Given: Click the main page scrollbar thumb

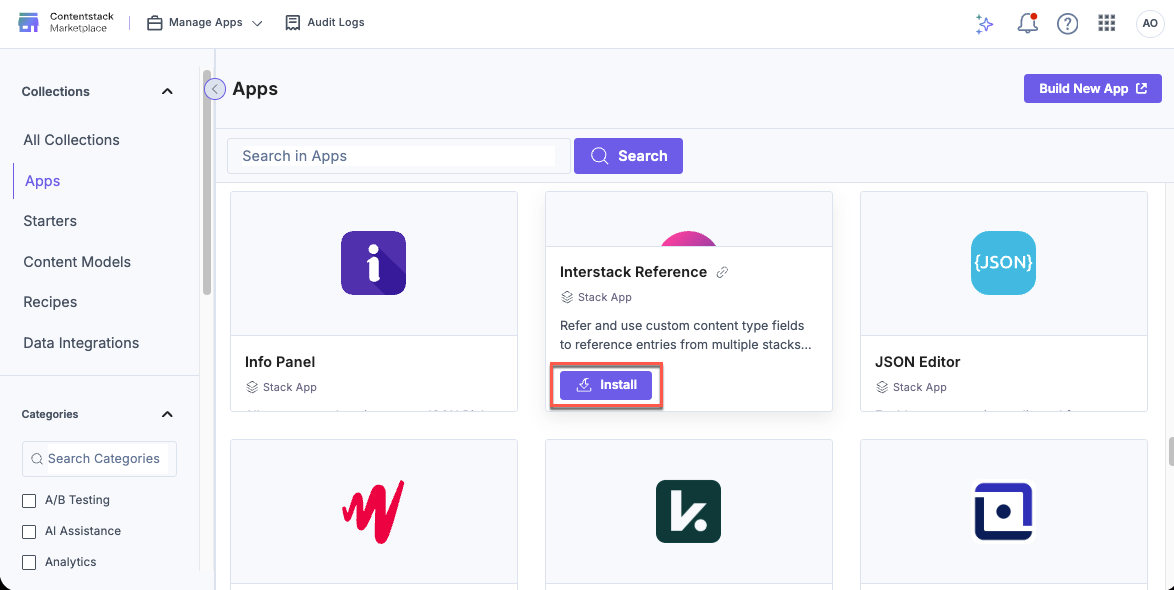Looking at the screenshot, I should point(1171,451).
